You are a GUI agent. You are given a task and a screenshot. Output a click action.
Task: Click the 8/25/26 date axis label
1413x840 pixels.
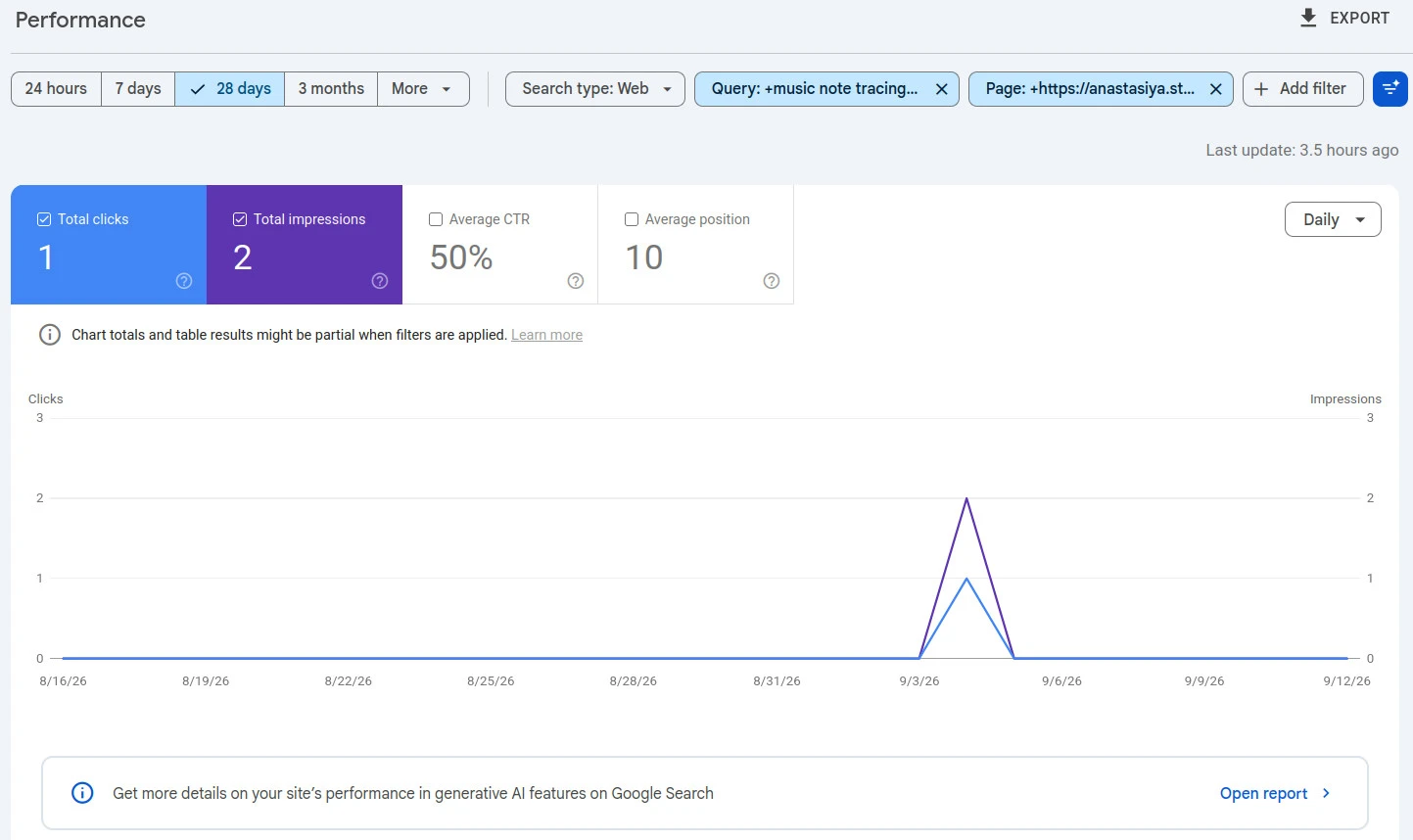point(491,681)
